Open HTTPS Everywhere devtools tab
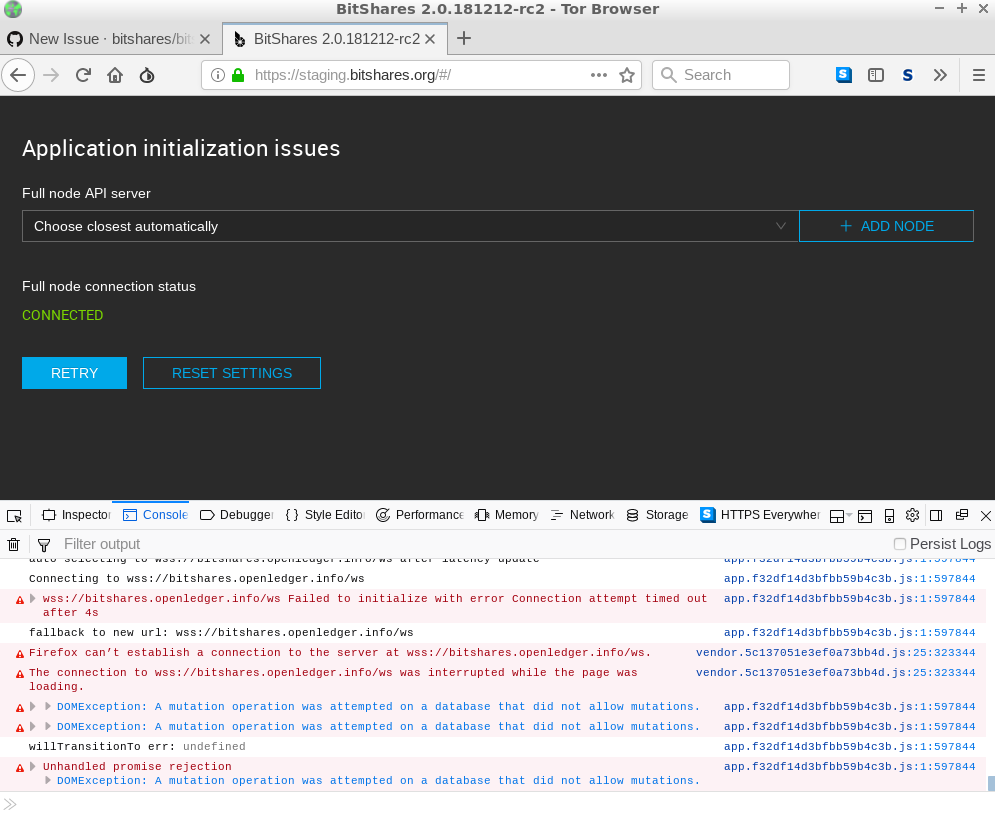Viewport: 995px width, 815px height. pos(760,515)
